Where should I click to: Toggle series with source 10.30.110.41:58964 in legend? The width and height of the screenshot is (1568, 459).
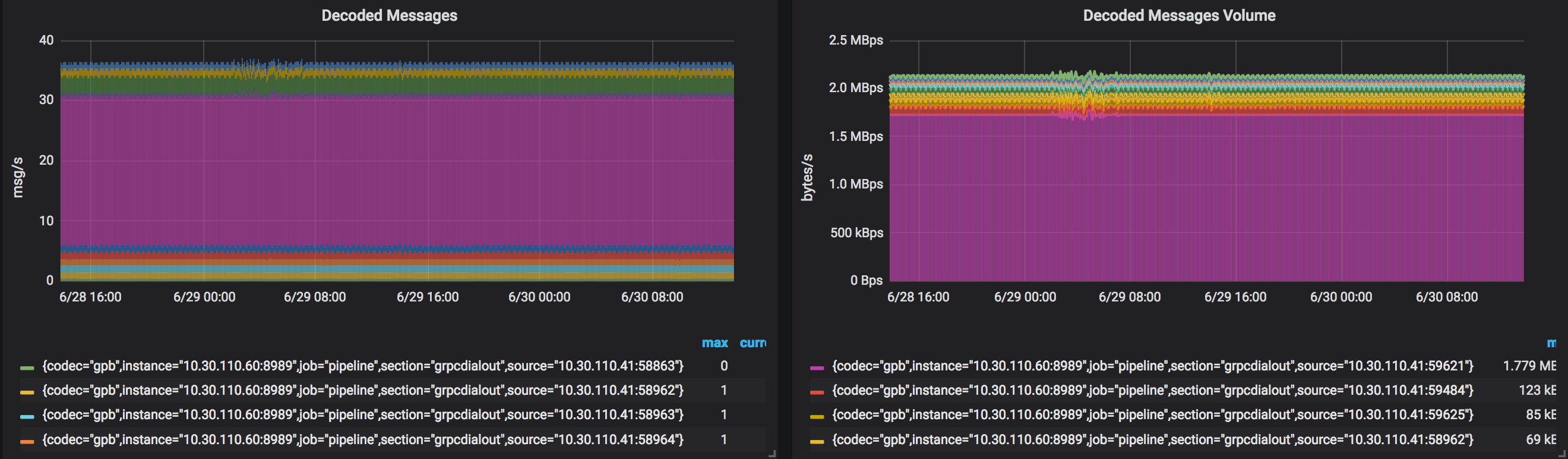[363, 439]
